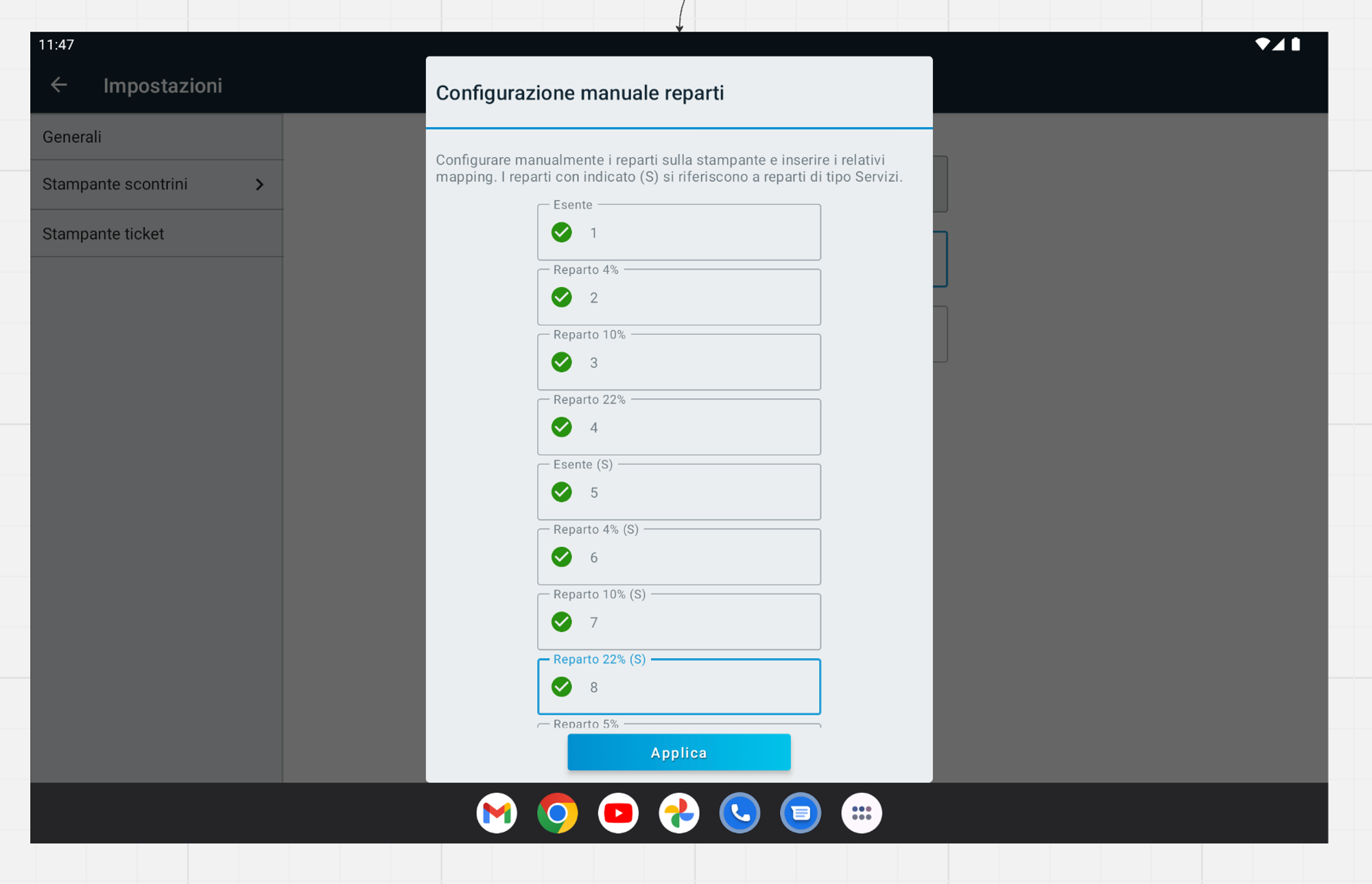Open Gmail from the dock
1372x884 pixels.
click(497, 813)
